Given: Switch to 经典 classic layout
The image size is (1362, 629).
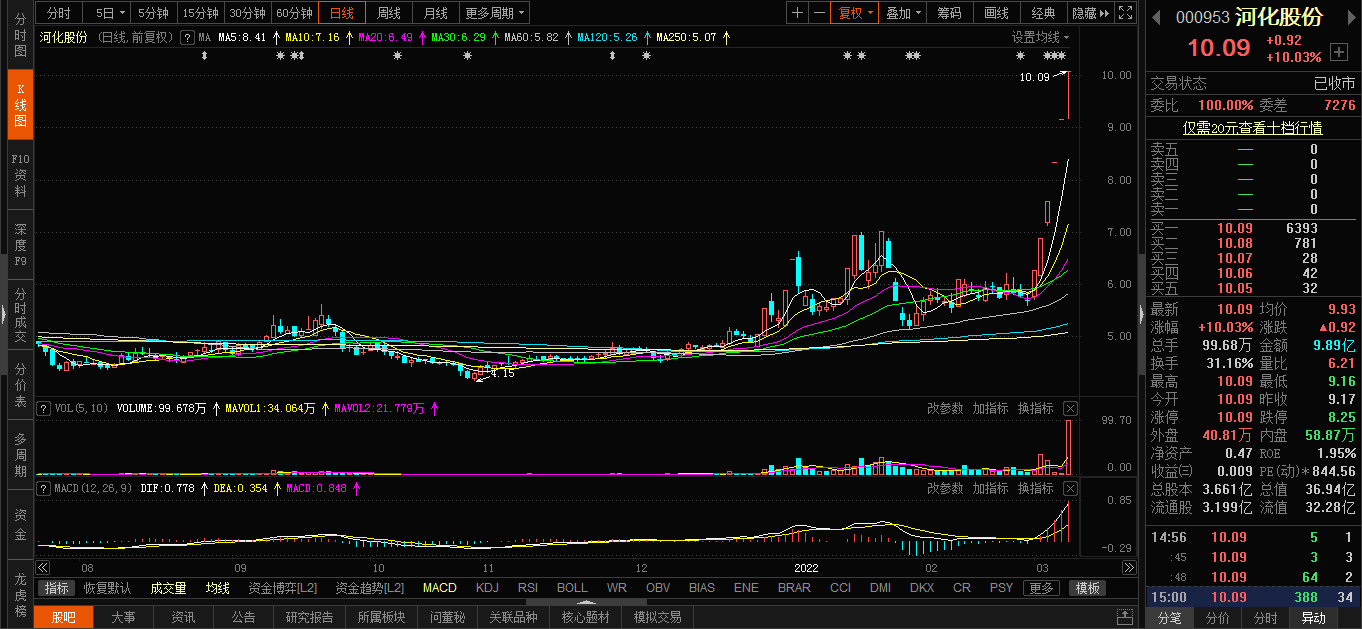Looking at the screenshot, I should coord(1043,13).
